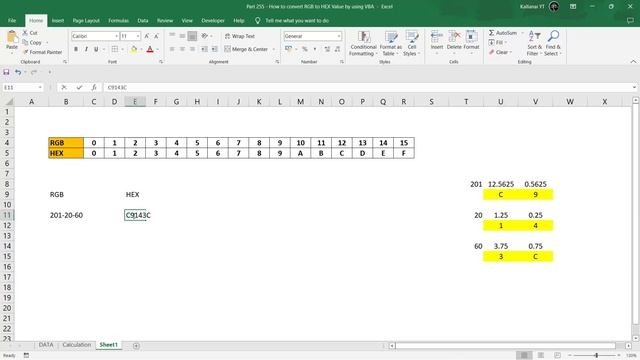
Task: Expand the Name Box dropdown
Action: coord(40,87)
